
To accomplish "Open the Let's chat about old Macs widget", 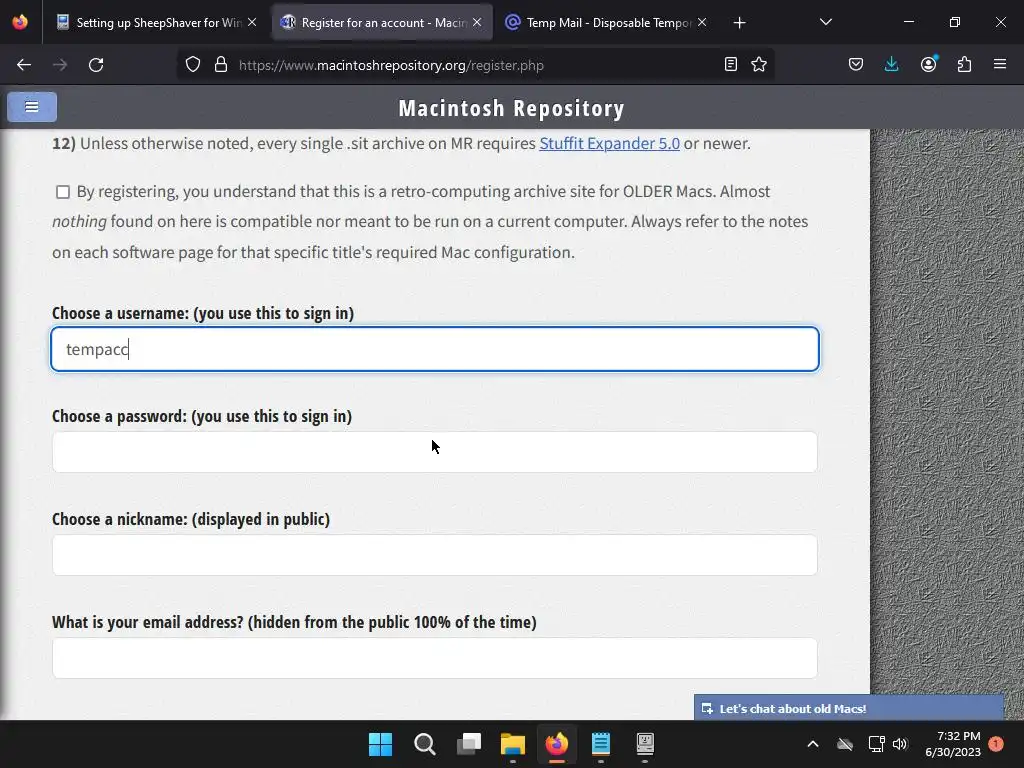I will (848, 709).
